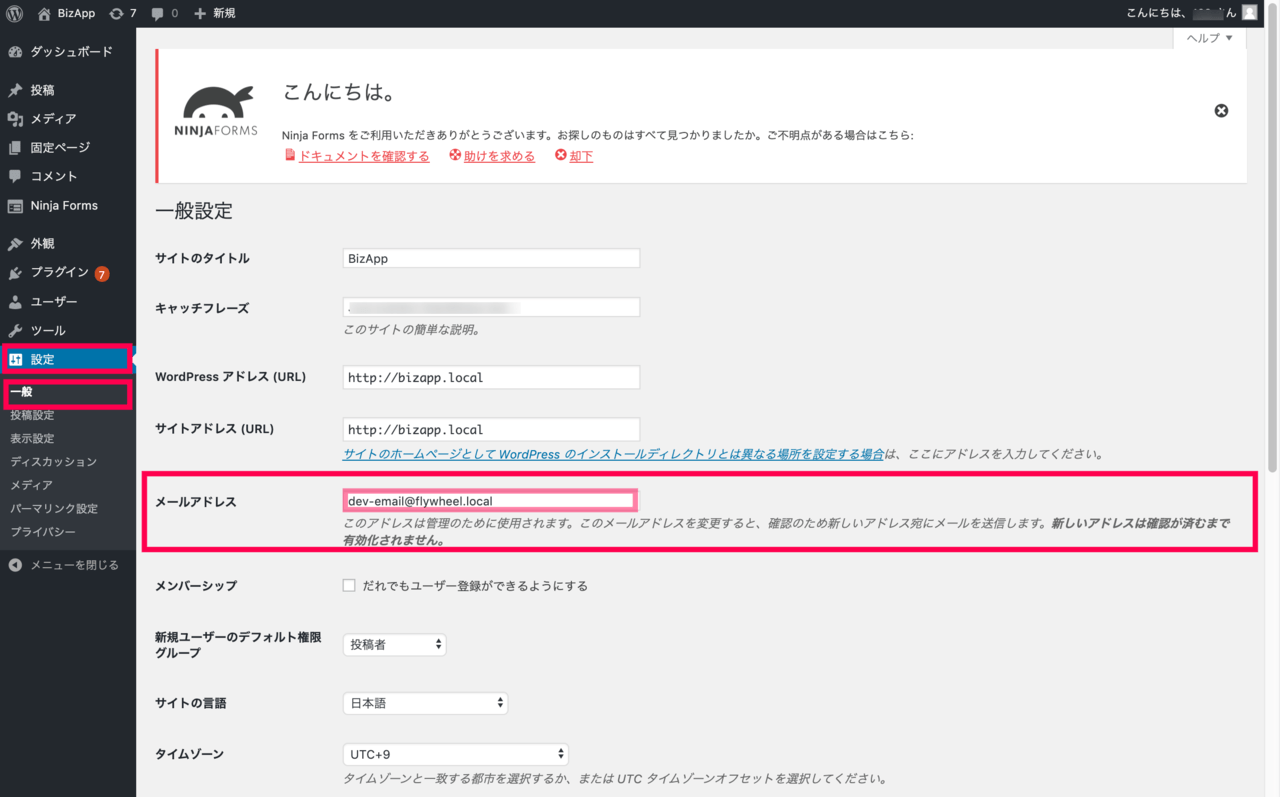The height and width of the screenshot is (797, 1280).
Task: Click the サイトのタイトル input field
Action: [x=491, y=258]
